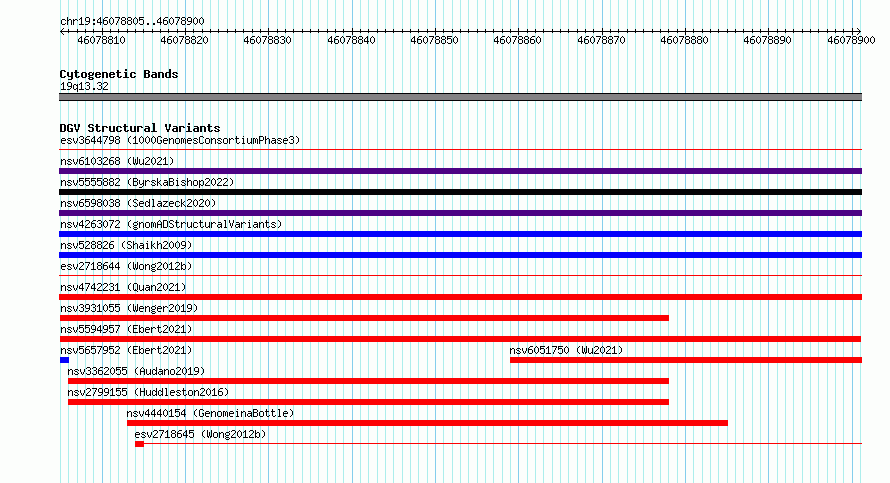
Task: Click the red nsv6051750 variant bar
Action: click(x=686, y=360)
